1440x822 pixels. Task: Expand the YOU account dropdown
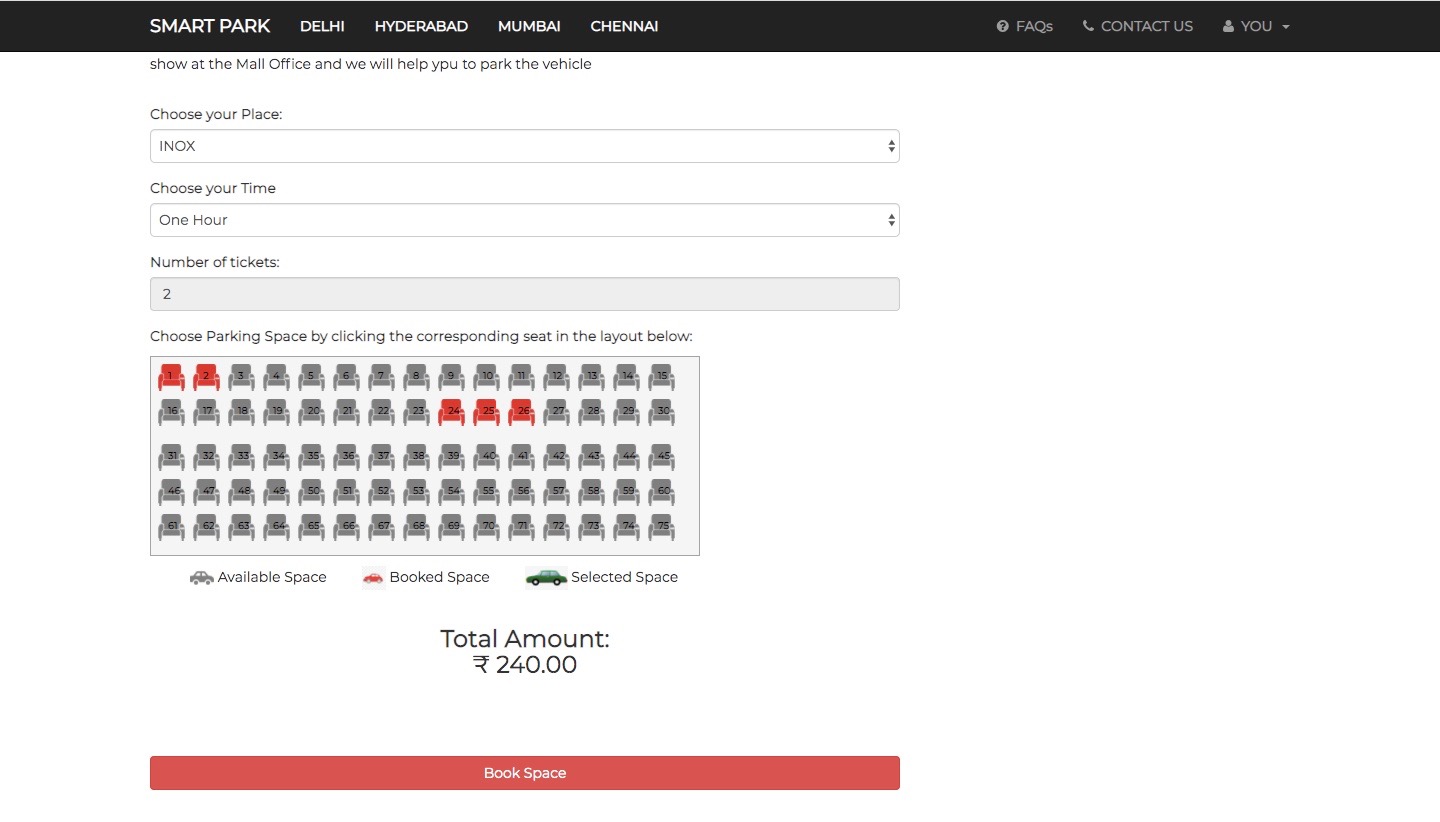click(x=1256, y=26)
